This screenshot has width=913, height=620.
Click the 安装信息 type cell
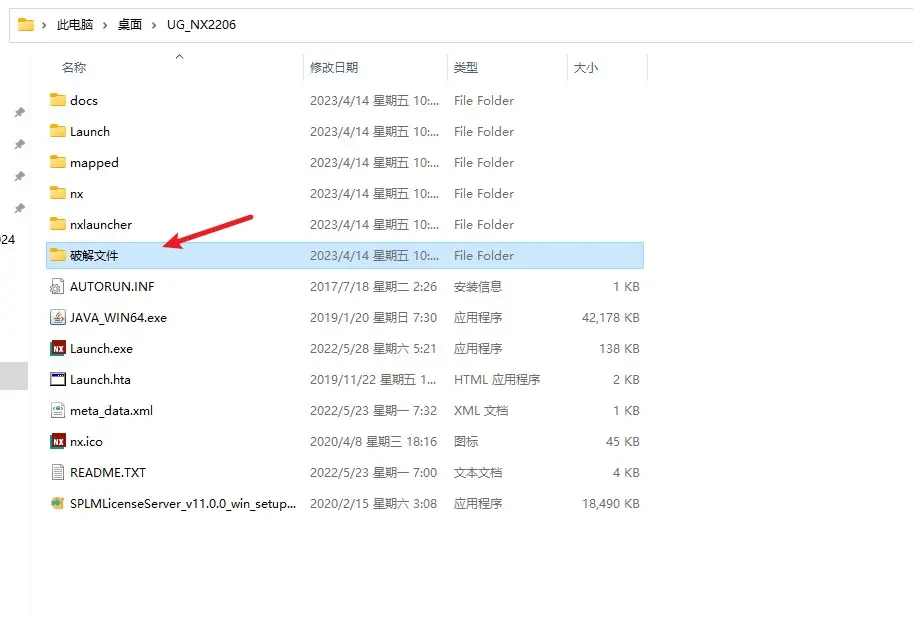pos(478,286)
